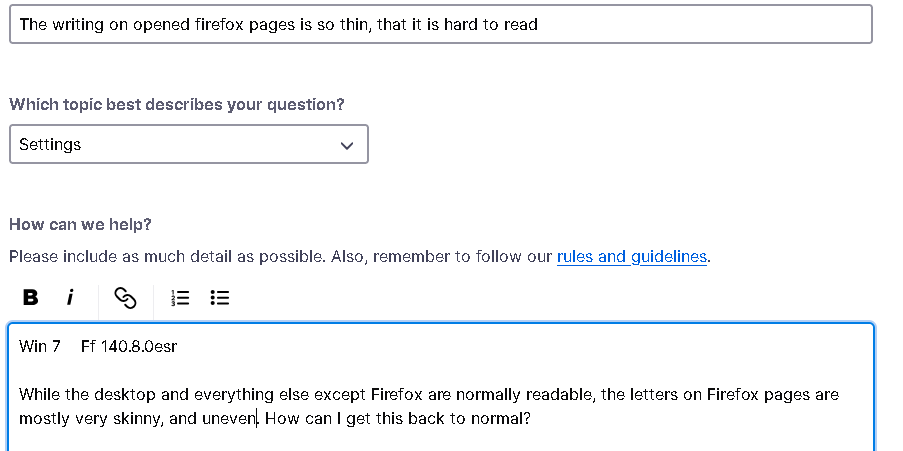Open the rules and guidelines link
The image size is (903, 451).
pos(632,256)
